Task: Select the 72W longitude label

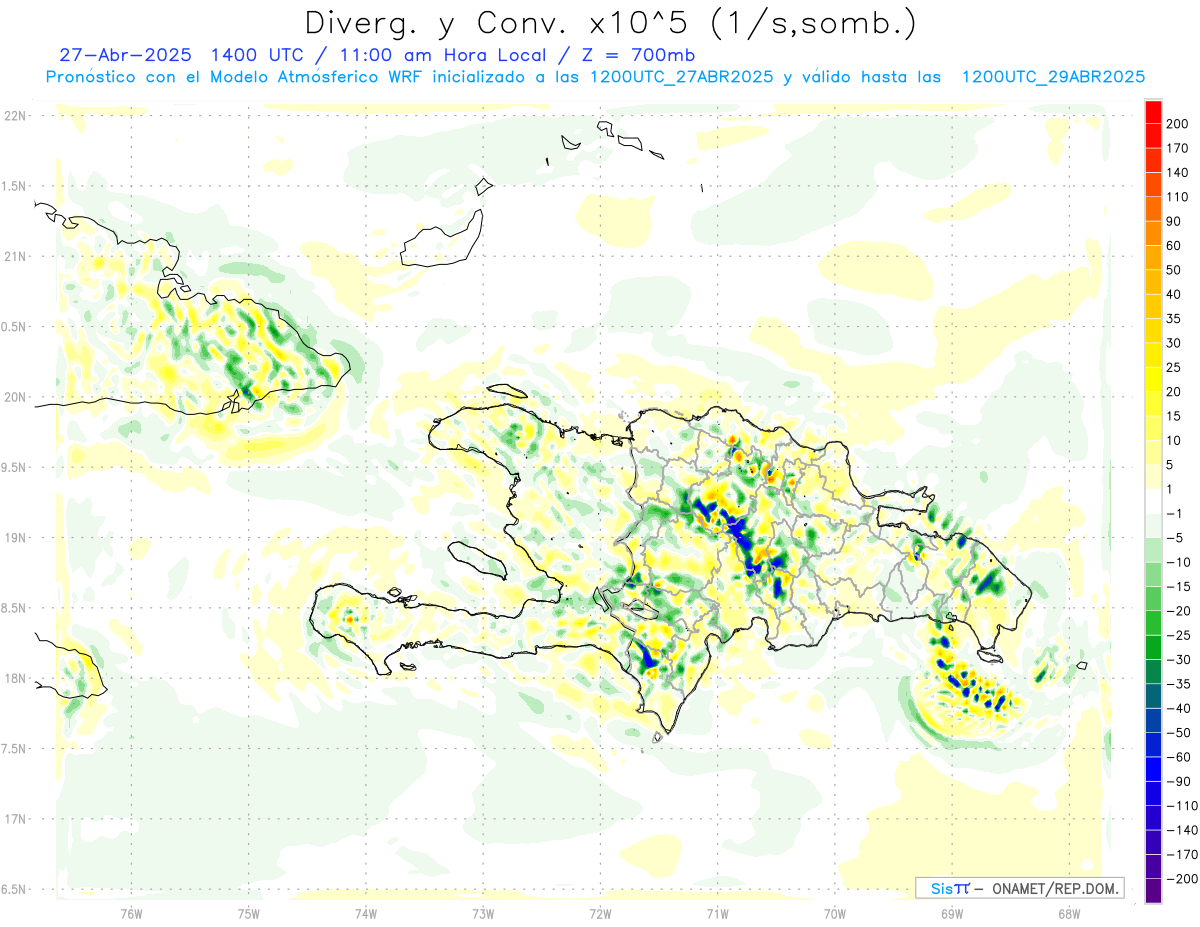Action: click(600, 912)
